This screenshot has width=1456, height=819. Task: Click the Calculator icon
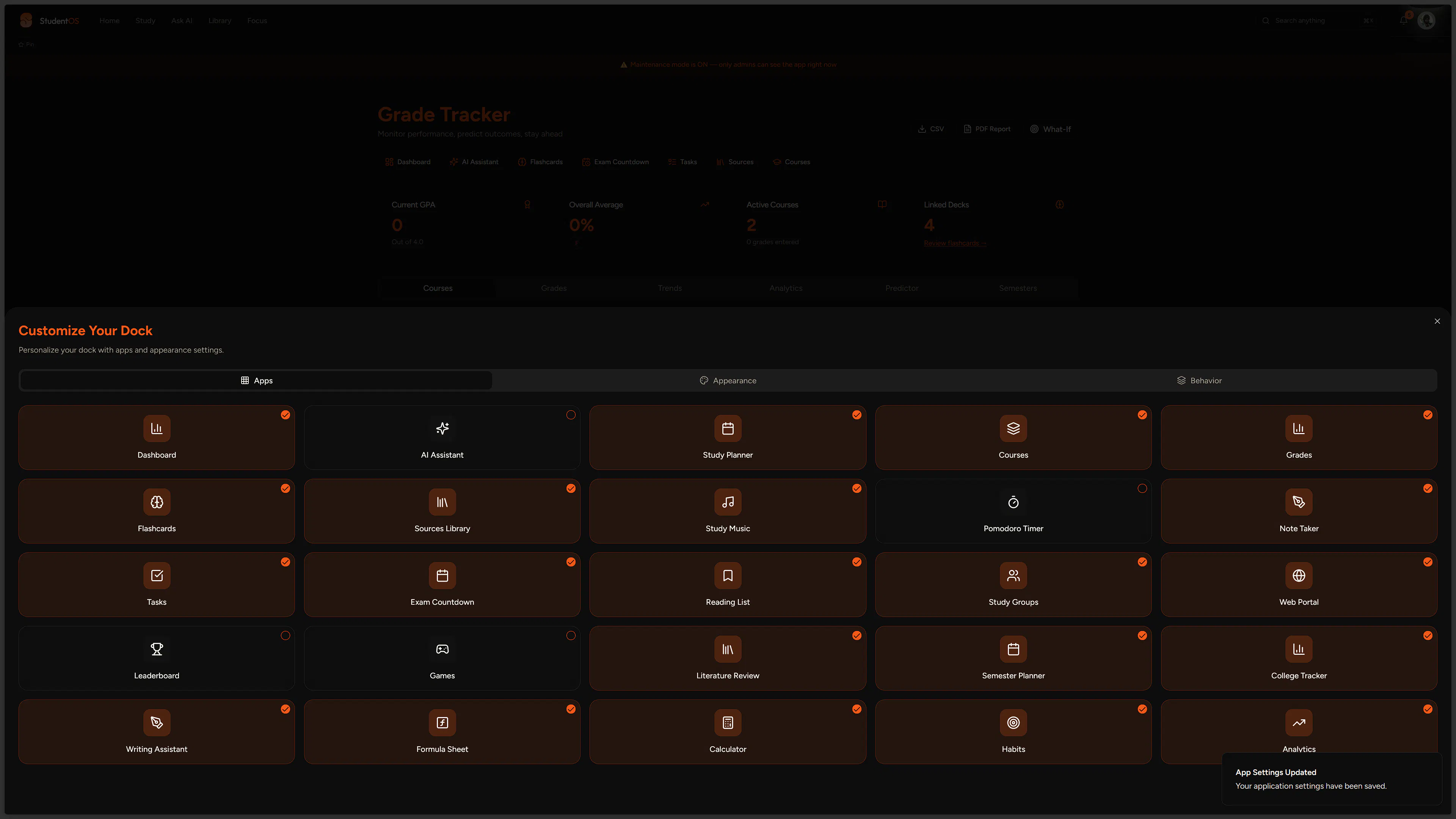728,722
